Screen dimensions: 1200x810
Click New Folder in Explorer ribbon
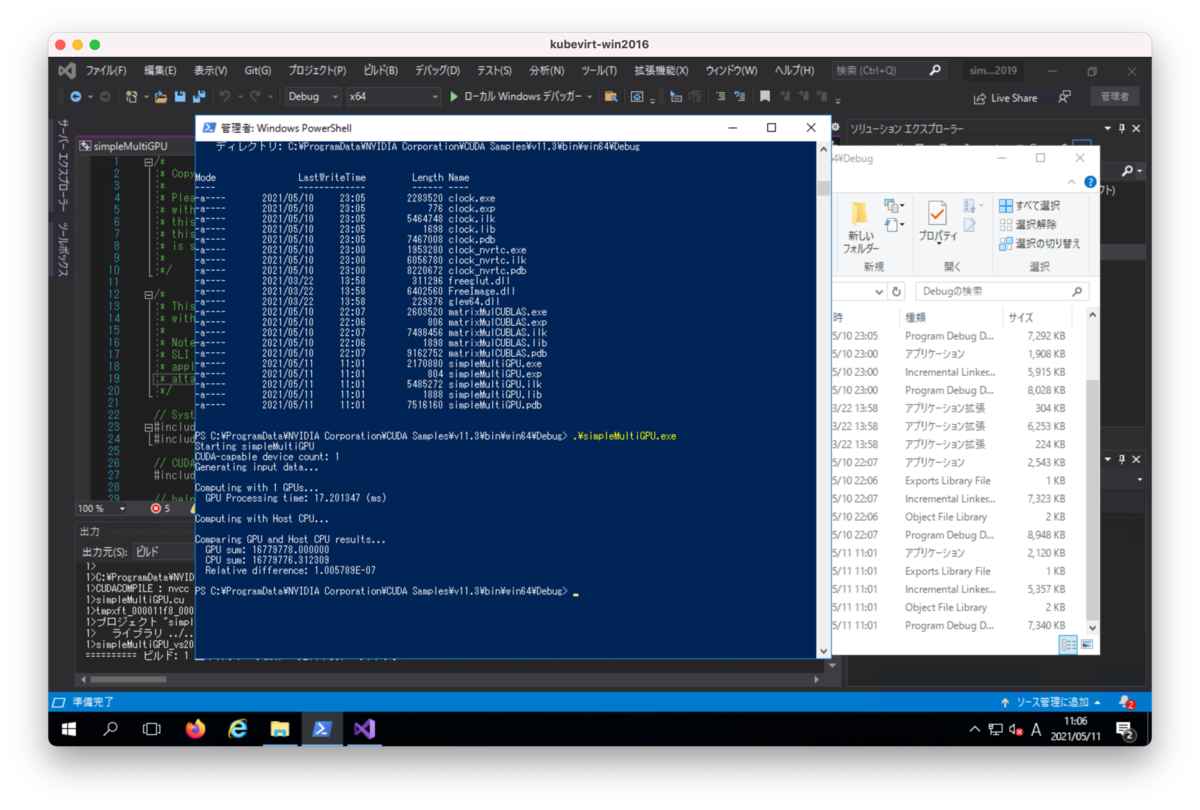click(860, 226)
